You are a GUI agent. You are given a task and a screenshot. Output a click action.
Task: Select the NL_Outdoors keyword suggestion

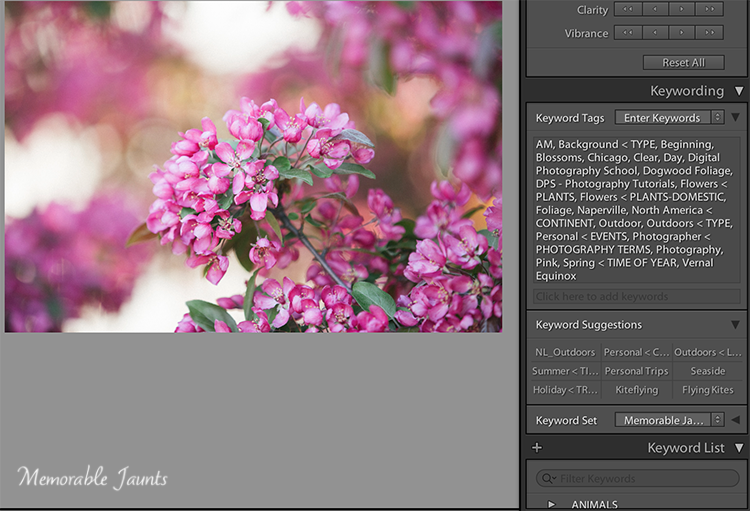pyautogui.click(x=564, y=352)
